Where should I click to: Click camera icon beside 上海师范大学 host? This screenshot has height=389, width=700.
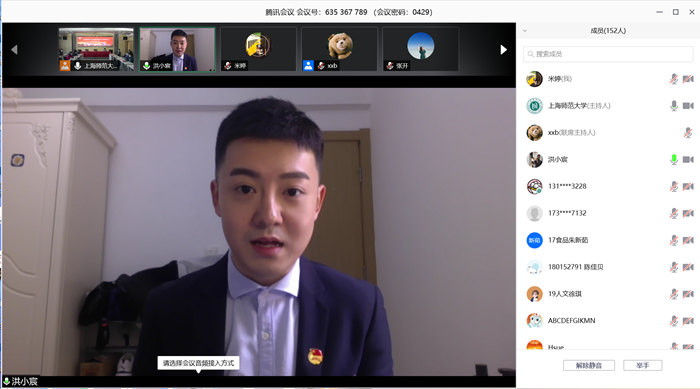click(x=688, y=106)
